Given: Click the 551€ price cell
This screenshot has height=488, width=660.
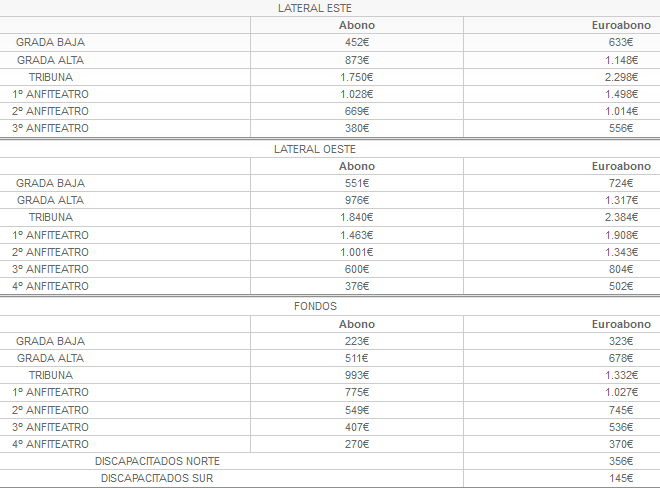Looking at the screenshot, I should [x=357, y=183].
